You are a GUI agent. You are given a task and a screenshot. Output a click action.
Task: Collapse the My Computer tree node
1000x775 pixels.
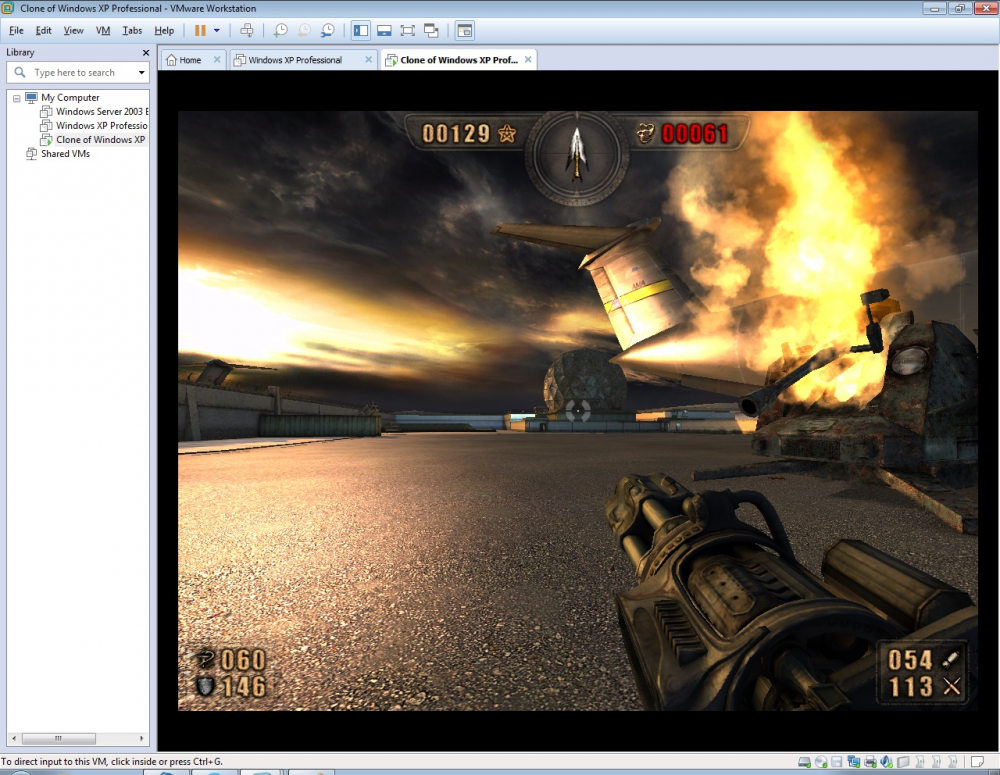17,98
